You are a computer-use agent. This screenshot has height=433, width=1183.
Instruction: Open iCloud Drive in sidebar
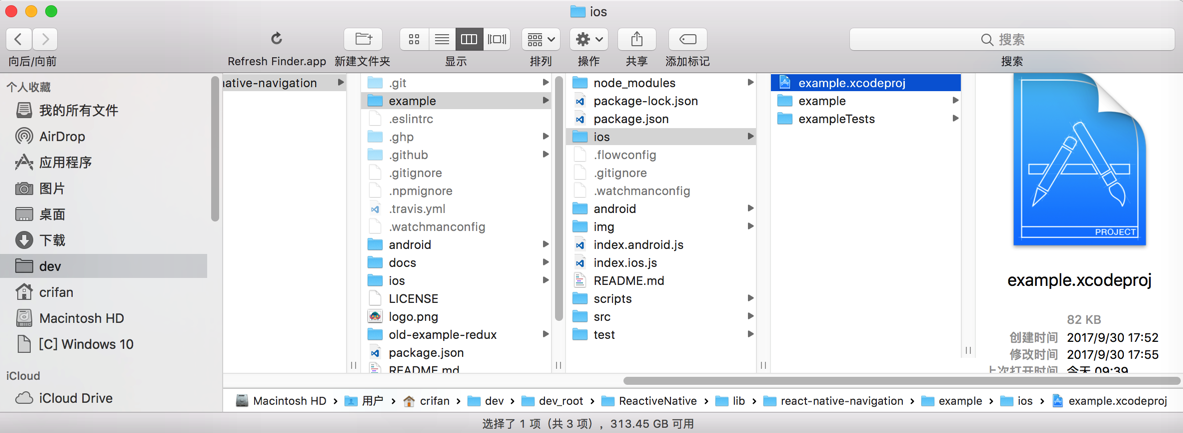point(103,398)
